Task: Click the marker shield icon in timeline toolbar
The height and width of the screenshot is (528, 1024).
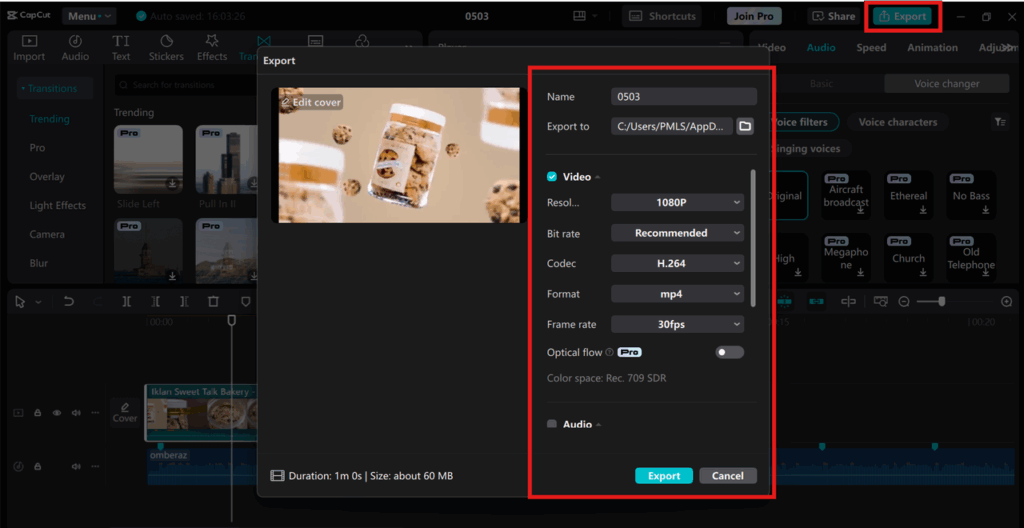Action: pos(246,301)
